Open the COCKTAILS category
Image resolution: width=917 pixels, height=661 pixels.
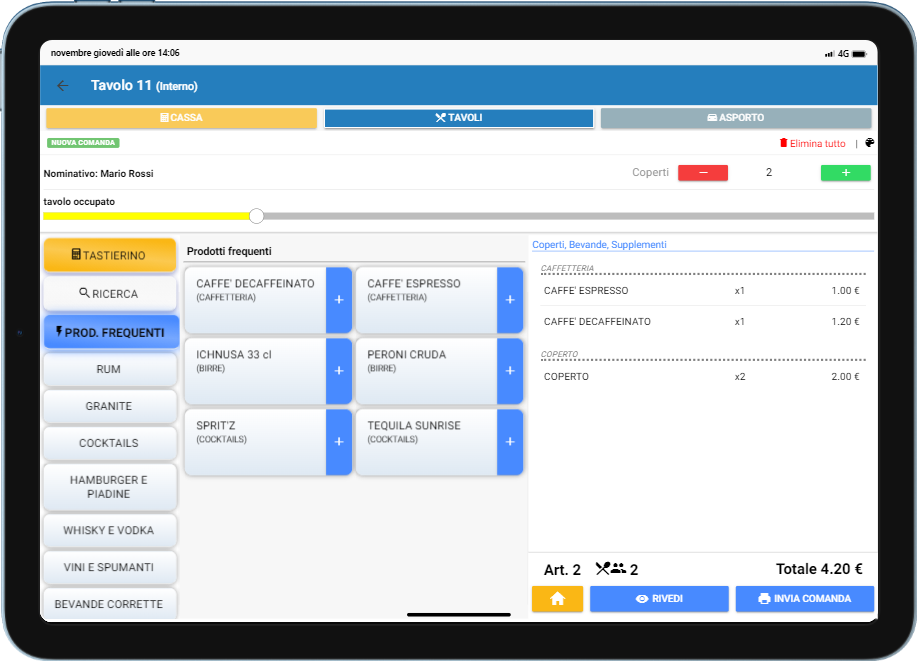pyautogui.click(x=109, y=443)
